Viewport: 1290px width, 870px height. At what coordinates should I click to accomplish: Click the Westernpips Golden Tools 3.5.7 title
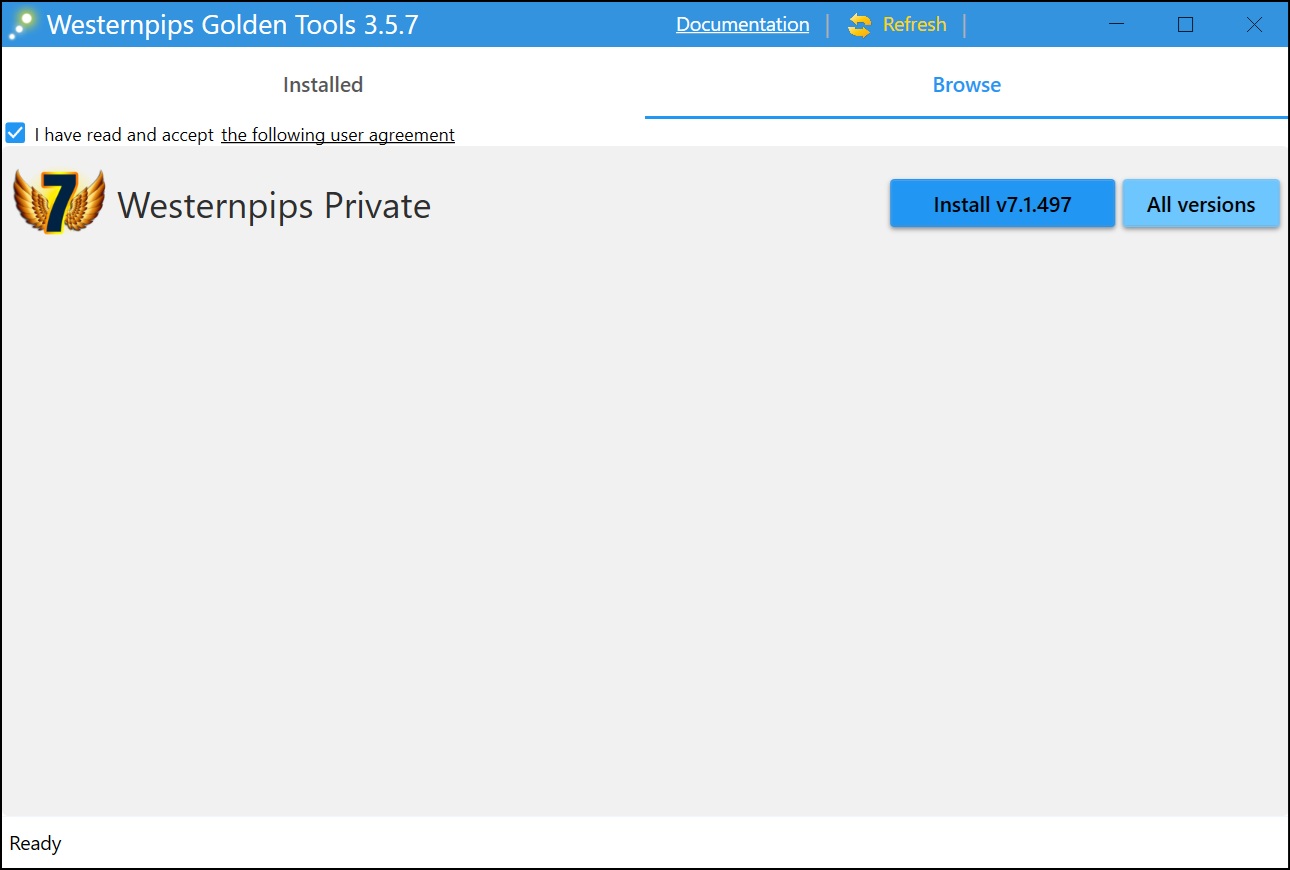[x=233, y=25]
